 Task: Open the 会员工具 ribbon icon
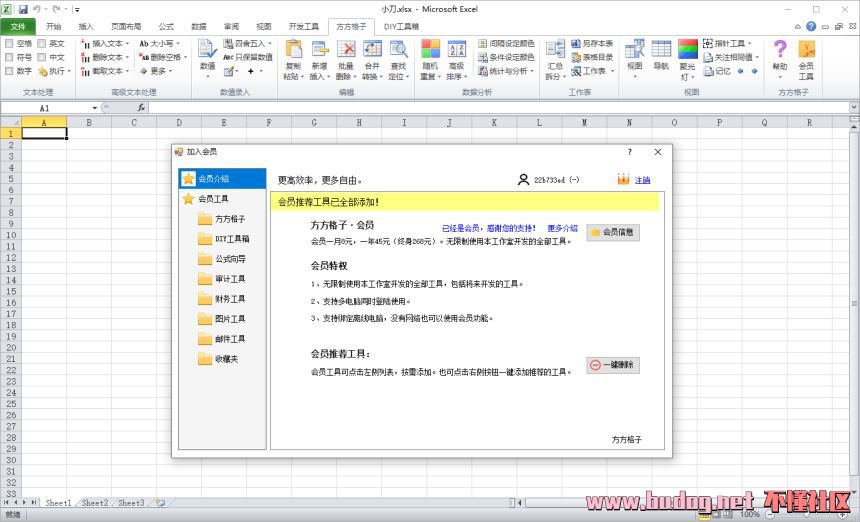[806, 59]
